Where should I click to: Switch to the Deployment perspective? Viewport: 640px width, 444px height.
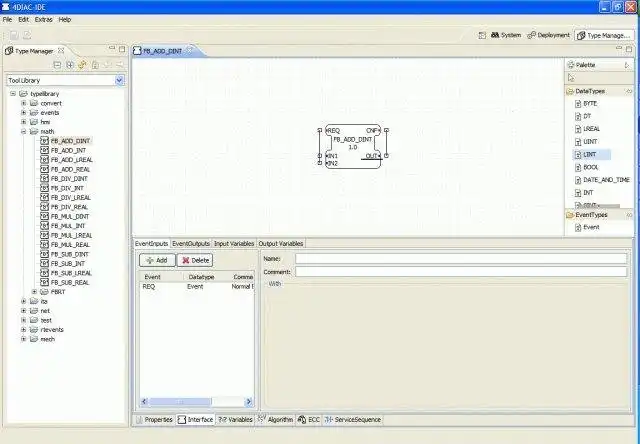[549, 36]
